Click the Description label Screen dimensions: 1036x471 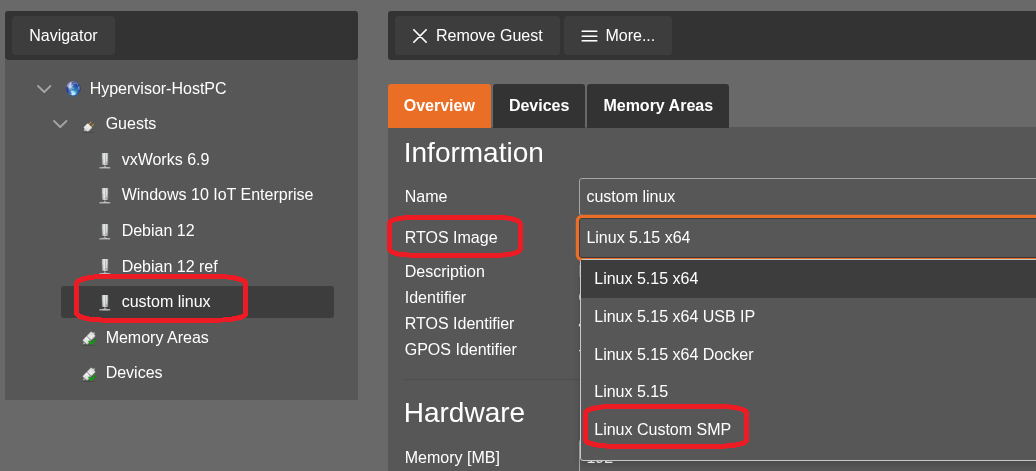[445, 272]
